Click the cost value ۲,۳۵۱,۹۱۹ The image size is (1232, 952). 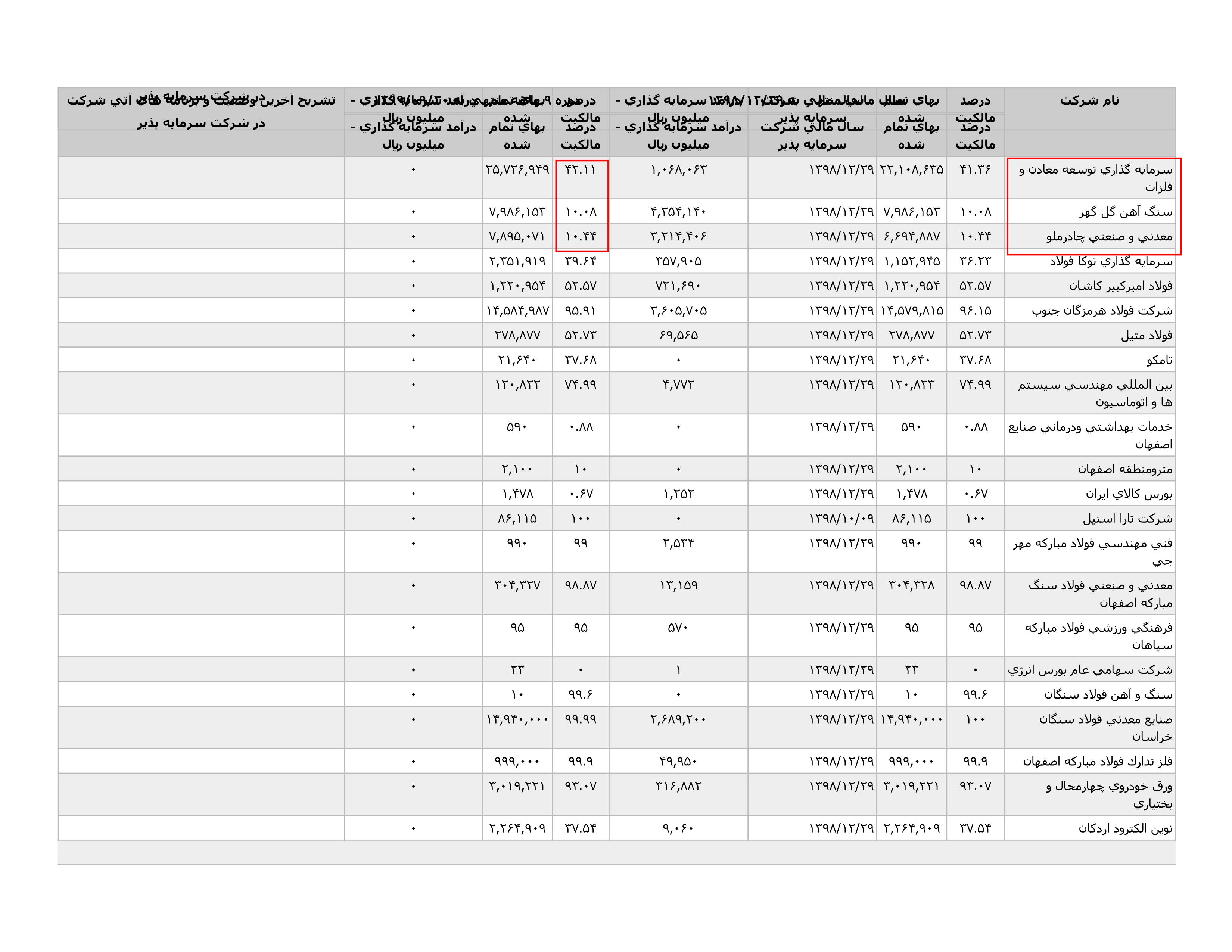pos(517,262)
